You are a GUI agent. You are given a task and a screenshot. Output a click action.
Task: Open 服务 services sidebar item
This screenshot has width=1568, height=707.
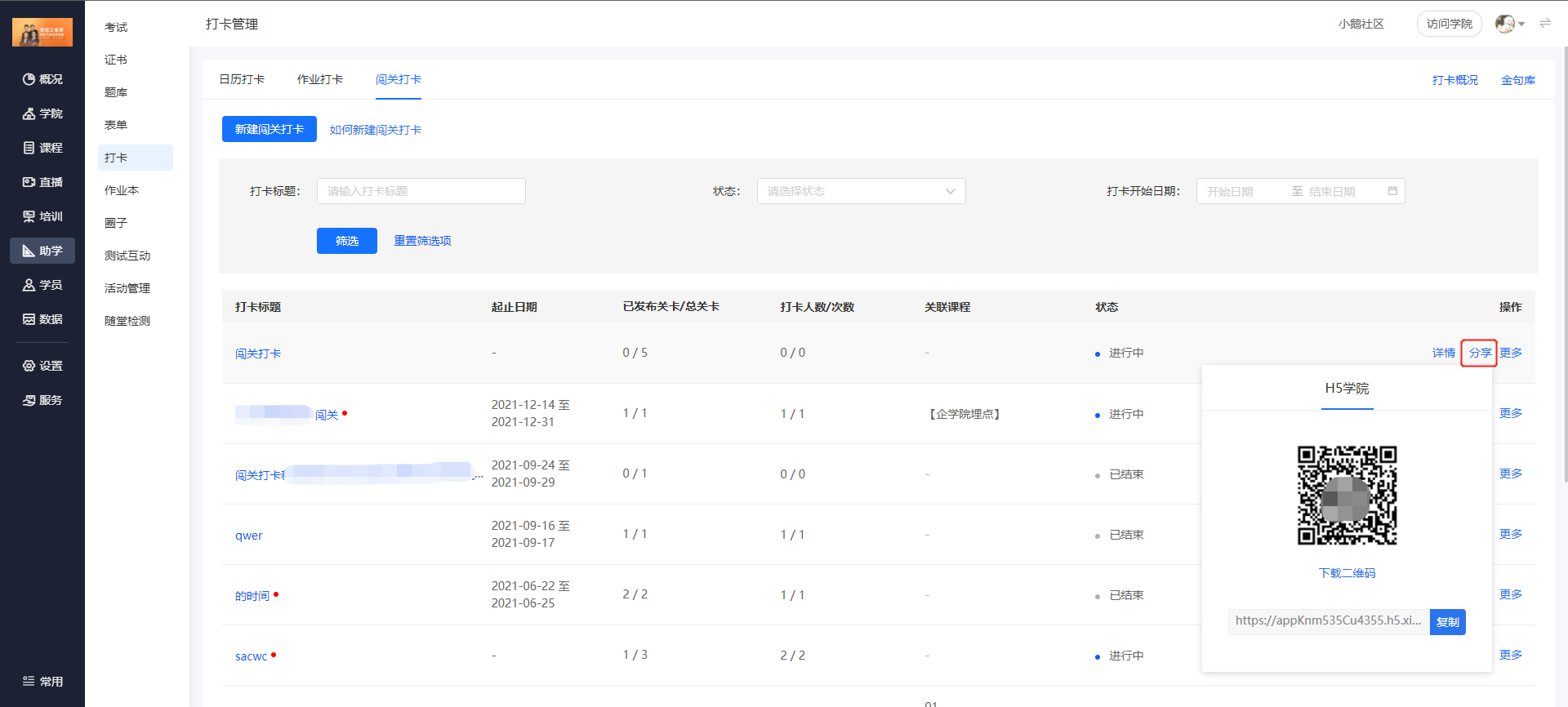click(x=42, y=400)
